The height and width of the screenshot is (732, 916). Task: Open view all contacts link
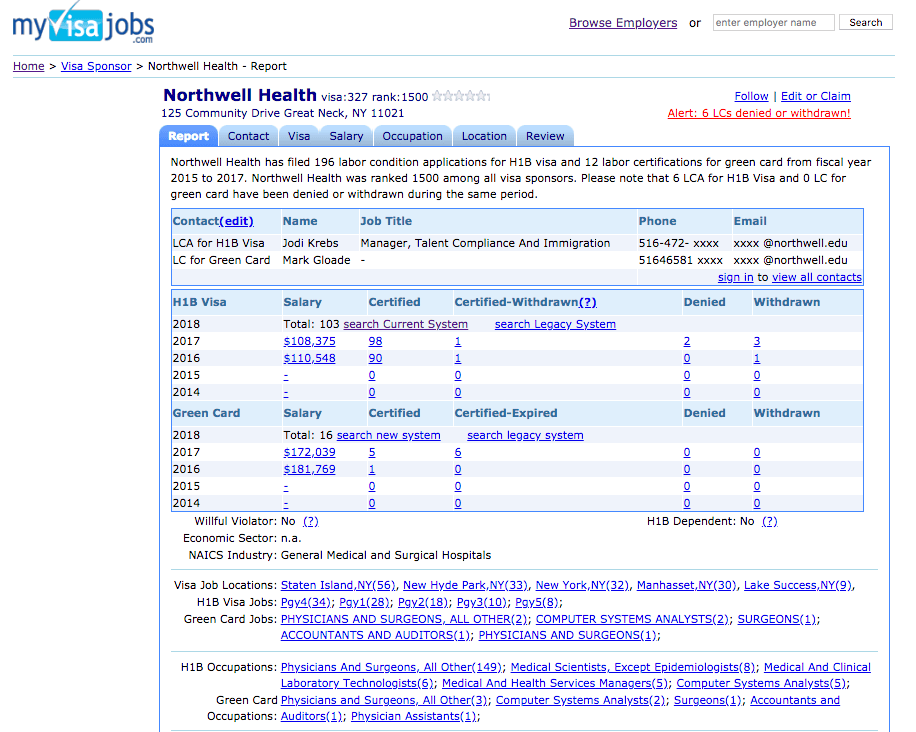point(817,277)
